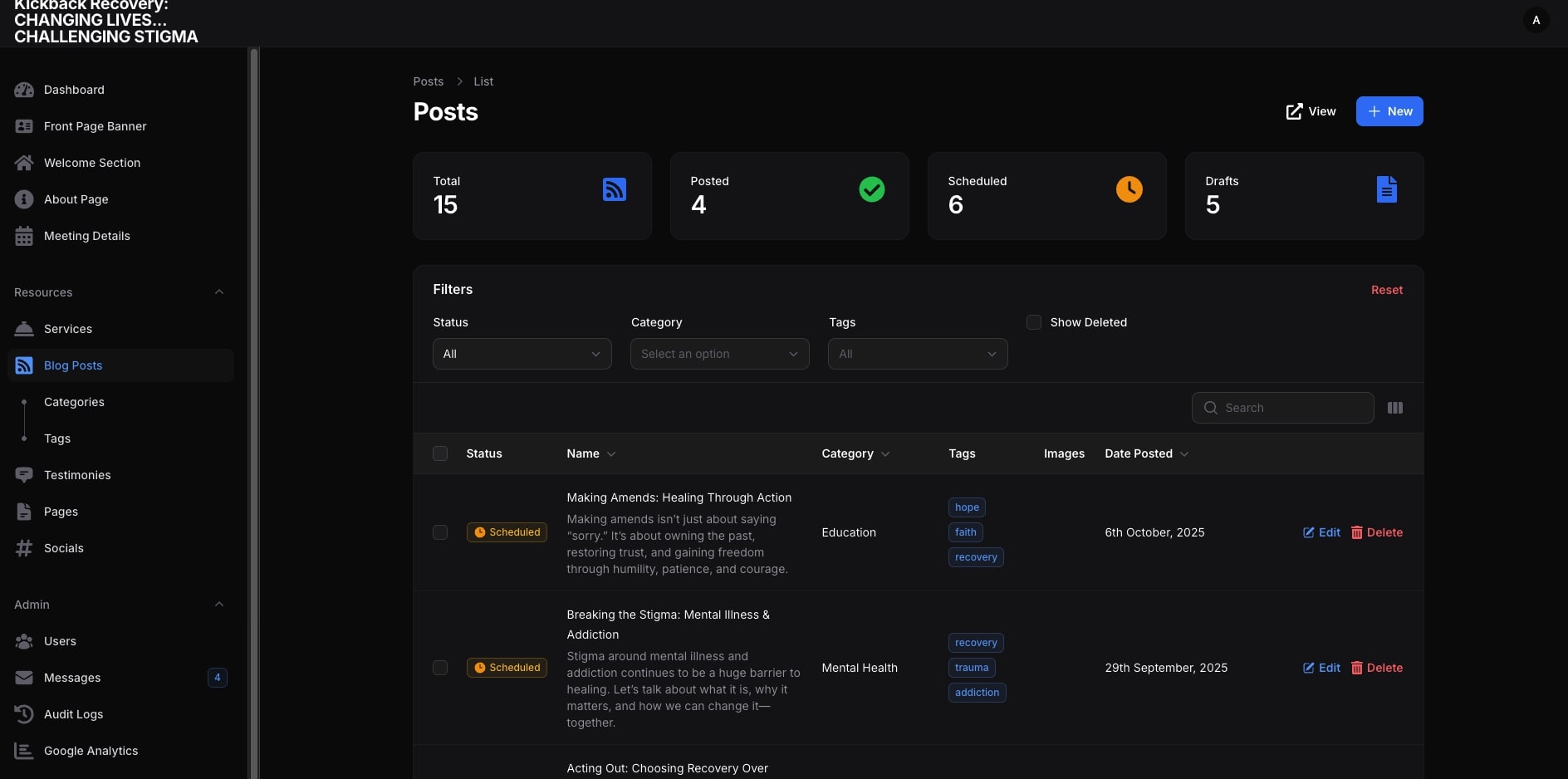
Task: Click the Services bell icon in sidebar
Action: (24, 329)
